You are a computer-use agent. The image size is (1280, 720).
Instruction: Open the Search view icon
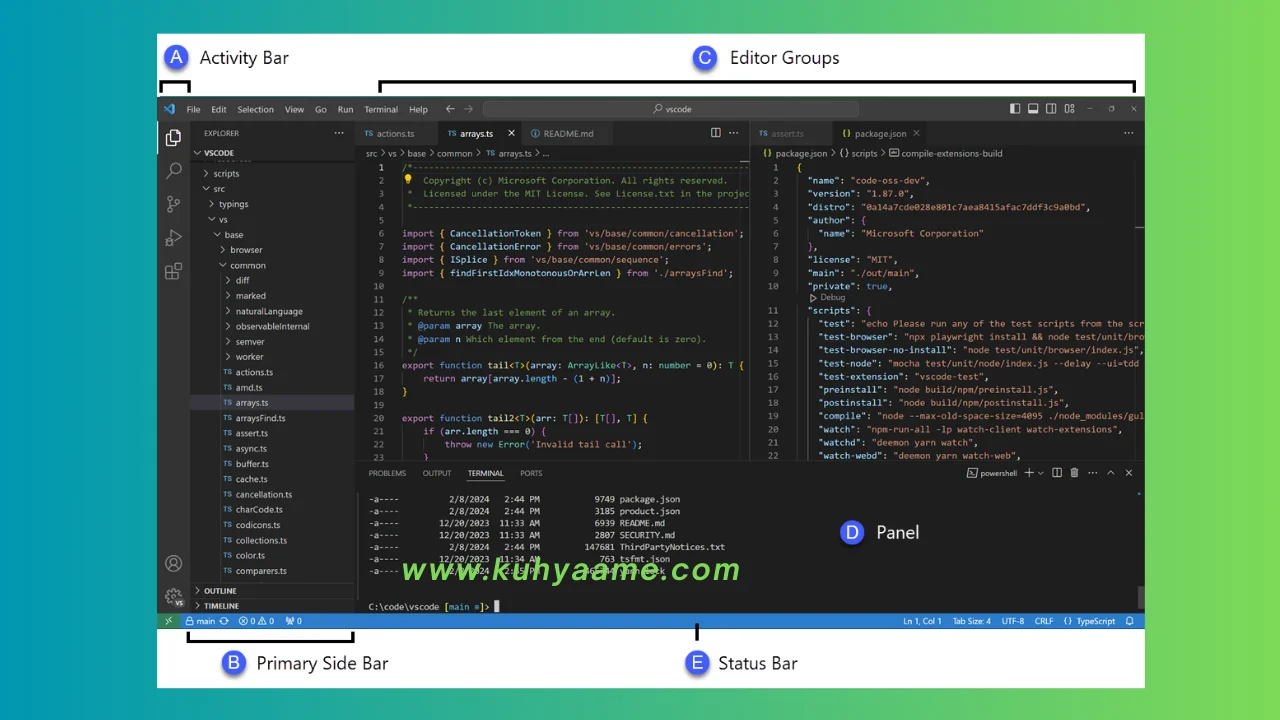173,171
